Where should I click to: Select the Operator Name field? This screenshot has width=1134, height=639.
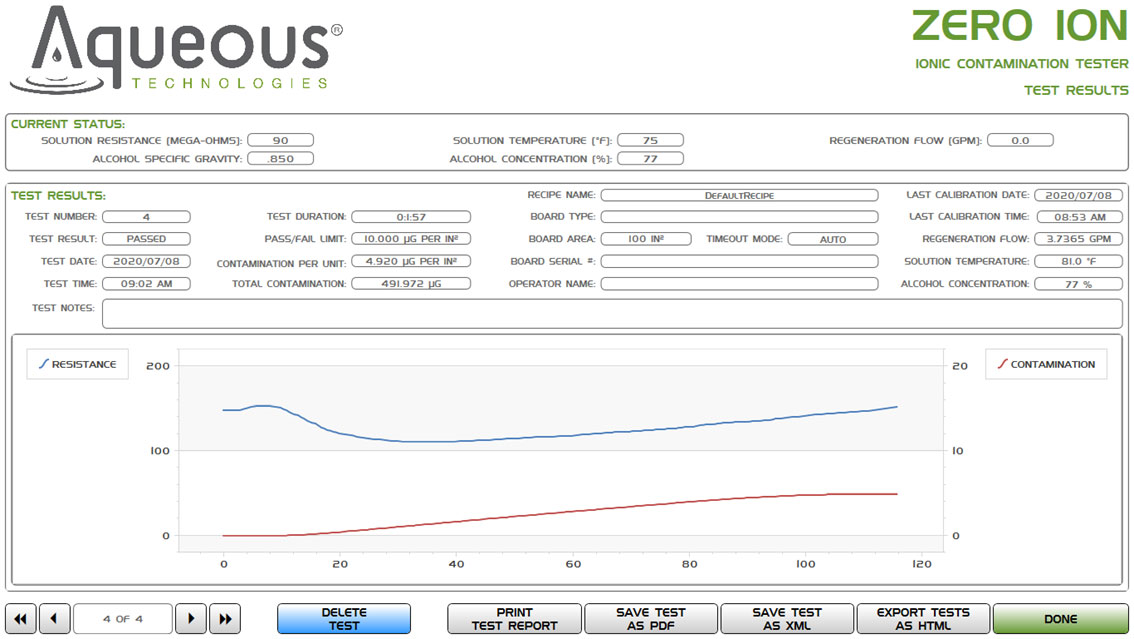(x=739, y=284)
